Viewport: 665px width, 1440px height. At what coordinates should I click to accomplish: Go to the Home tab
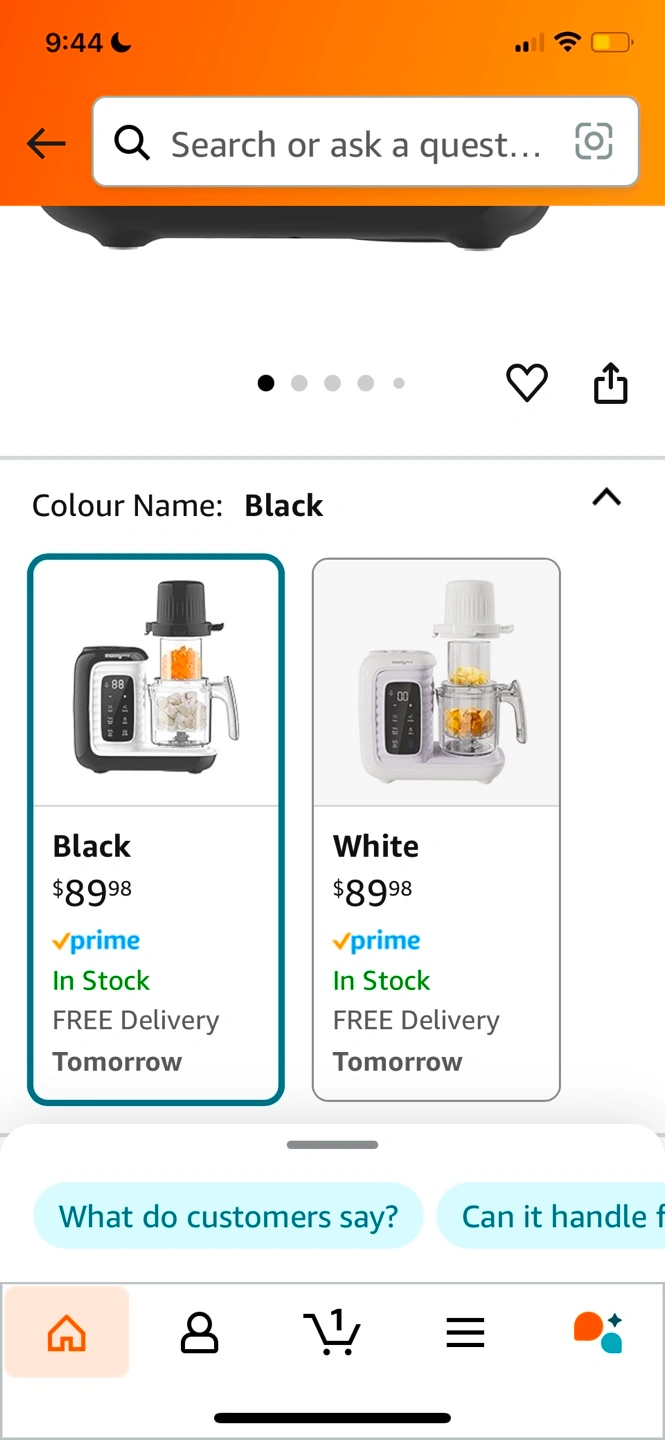click(67, 1332)
